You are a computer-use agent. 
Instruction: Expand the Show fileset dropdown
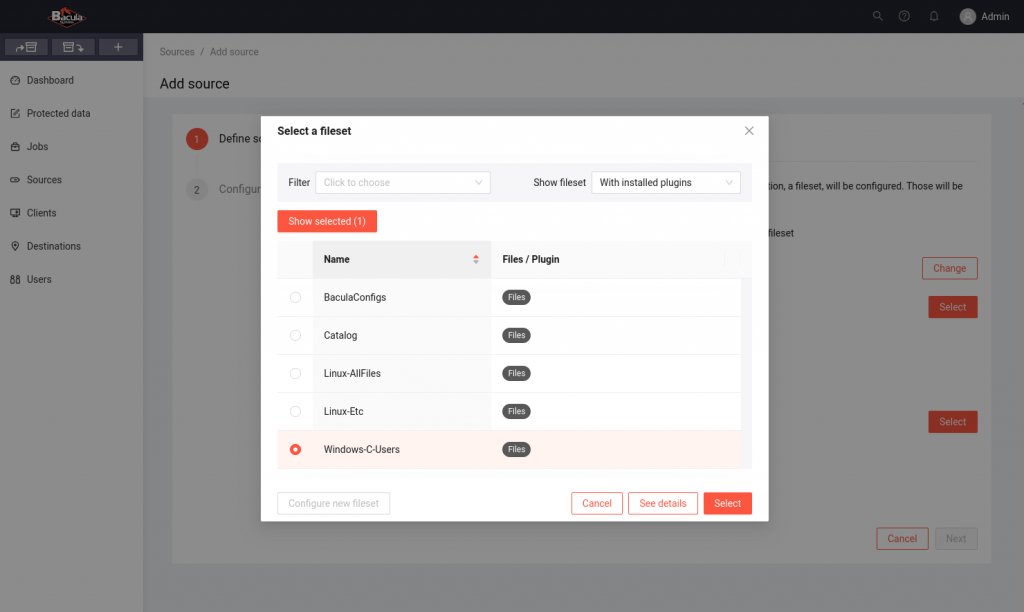pos(665,183)
